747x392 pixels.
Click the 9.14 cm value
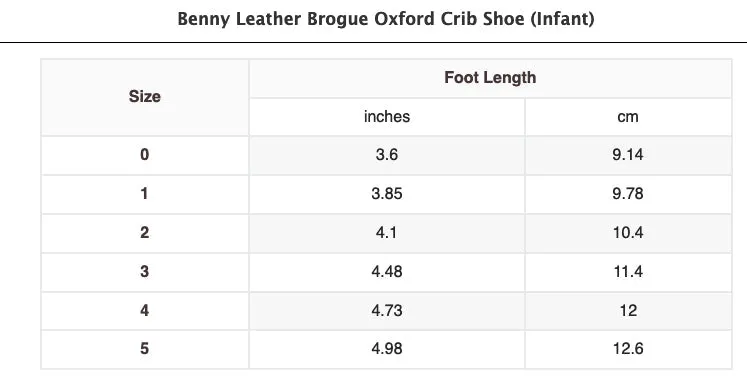click(x=628, y=155)
